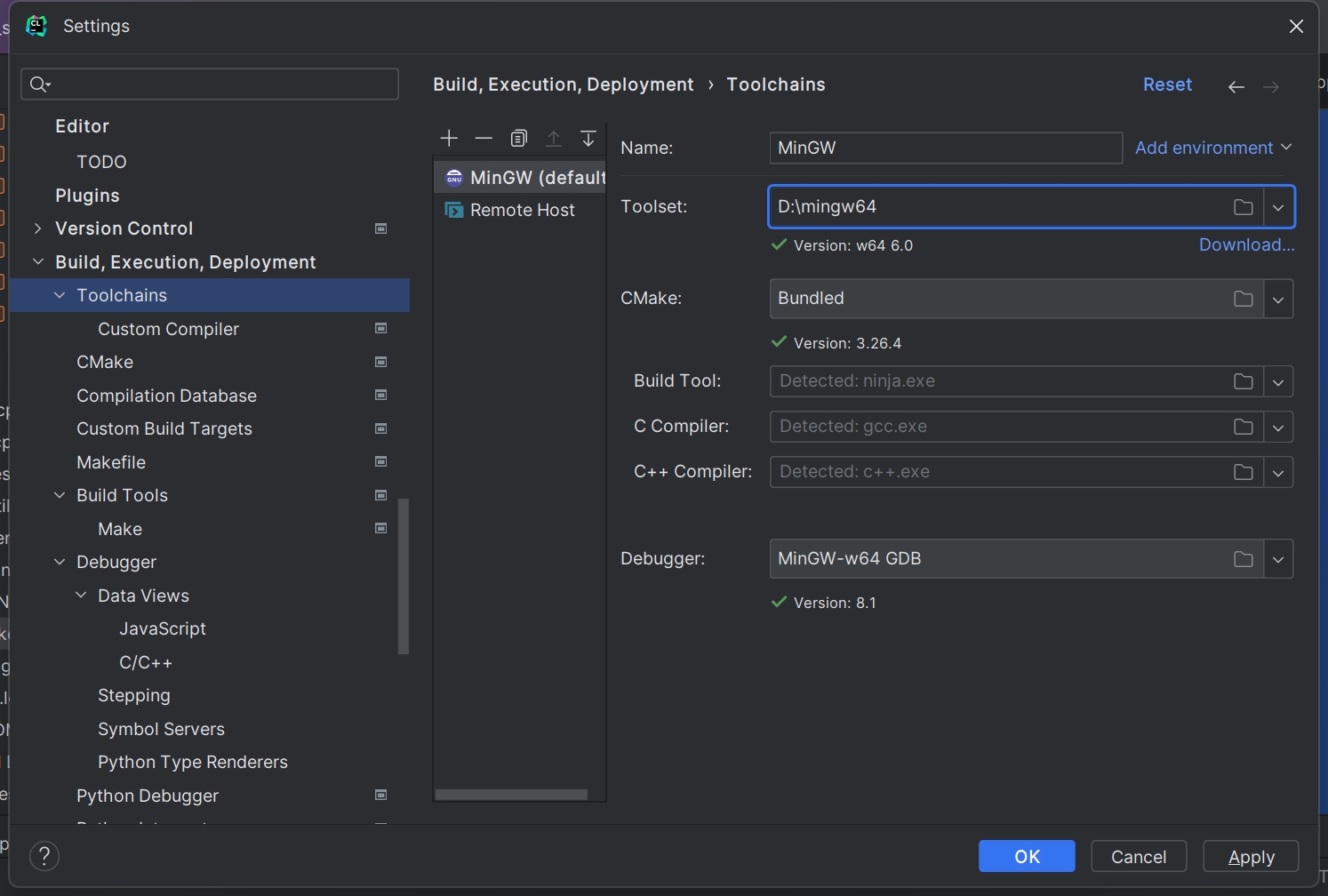Click Apply button
The width and height of the screenshot is (1328, 896).
click(1251, 856)
